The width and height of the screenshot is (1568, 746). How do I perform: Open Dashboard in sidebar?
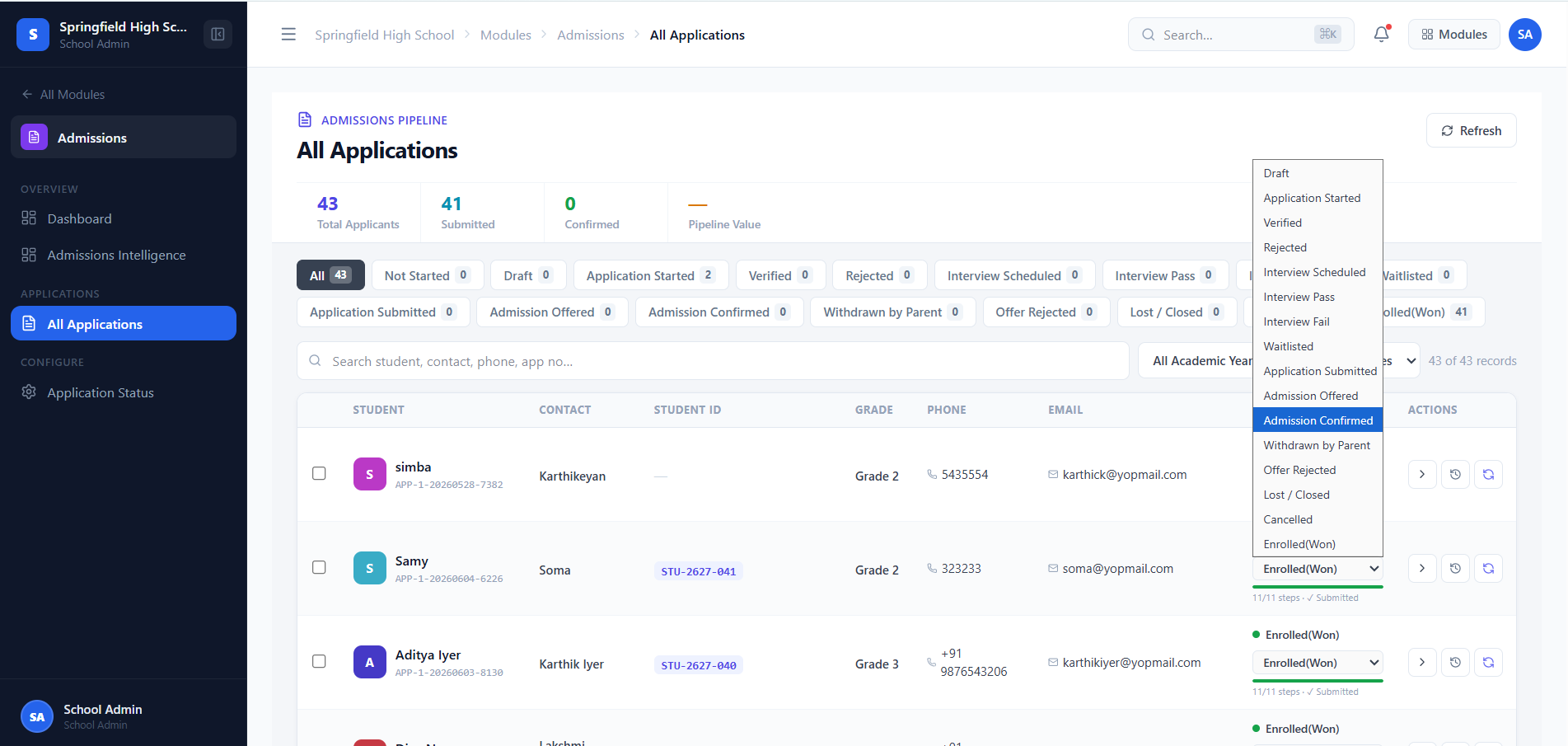click(x=124, y=218)
